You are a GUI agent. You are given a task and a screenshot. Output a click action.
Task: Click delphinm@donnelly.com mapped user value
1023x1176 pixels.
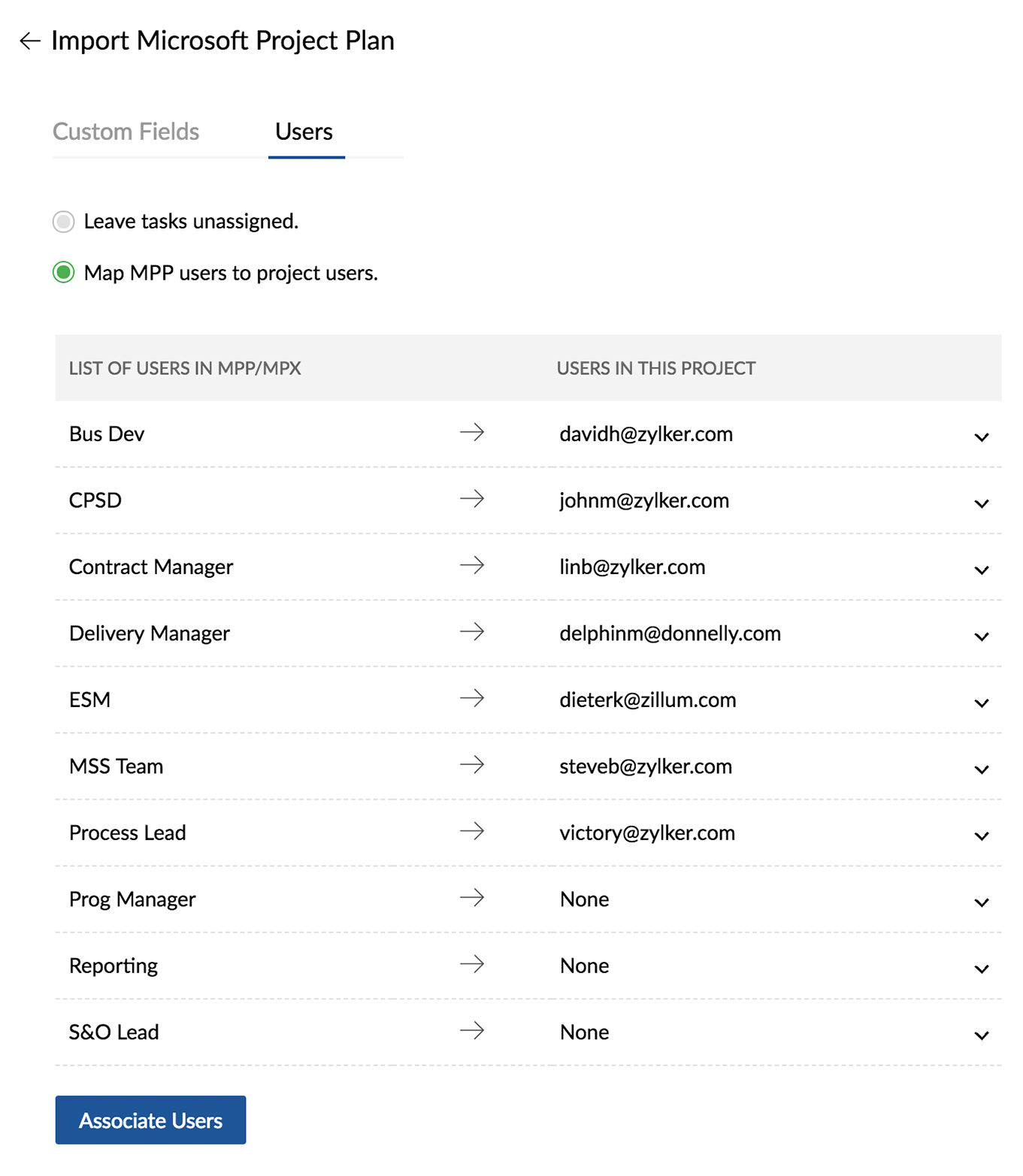(670, 633)
